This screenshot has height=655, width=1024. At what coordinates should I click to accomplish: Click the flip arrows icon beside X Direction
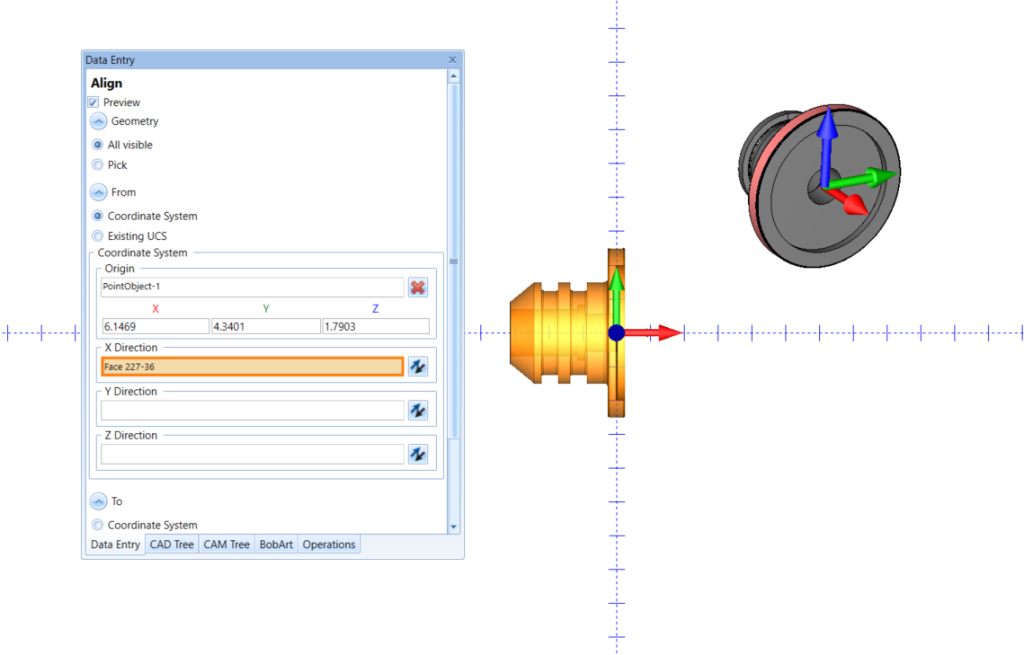418,365
